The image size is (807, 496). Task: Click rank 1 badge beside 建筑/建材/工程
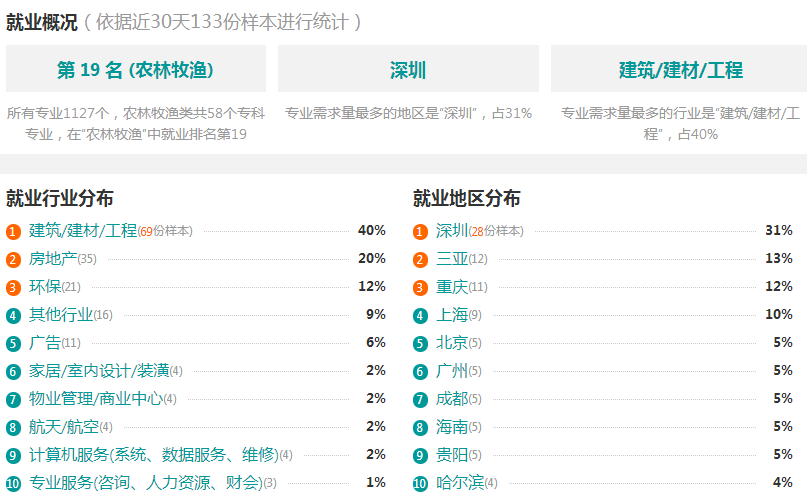13,232
